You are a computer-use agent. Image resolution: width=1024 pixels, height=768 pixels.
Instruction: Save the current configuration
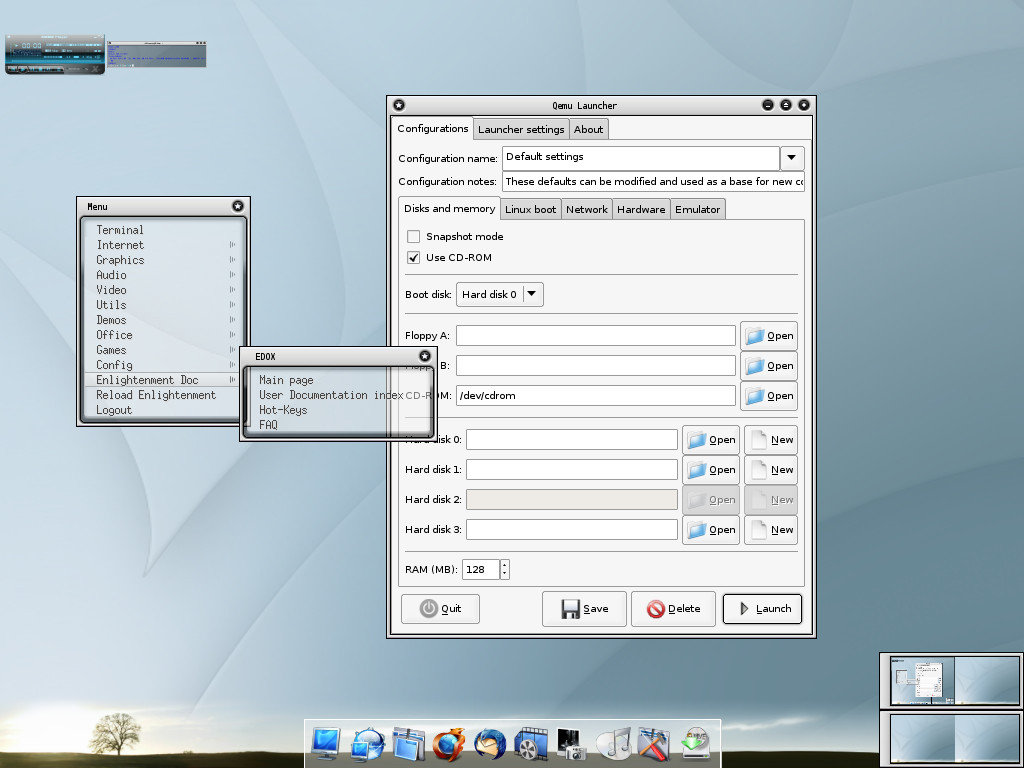click(x=584, y=609)
